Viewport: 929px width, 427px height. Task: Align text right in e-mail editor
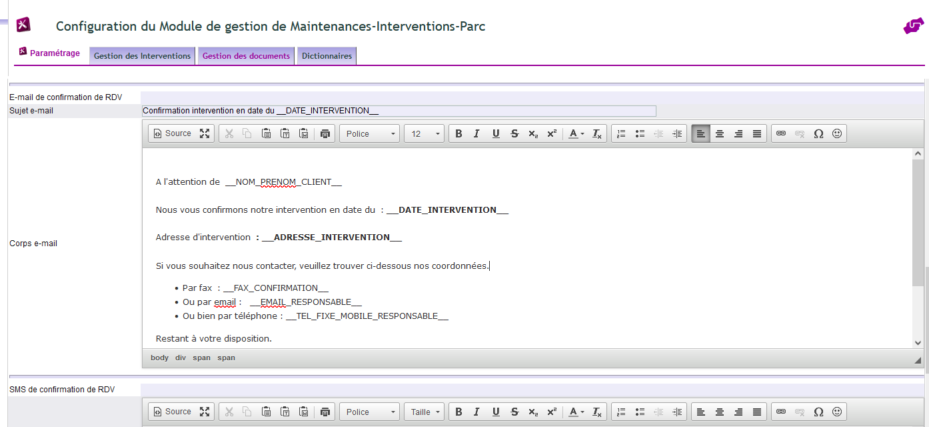[738, 134]
